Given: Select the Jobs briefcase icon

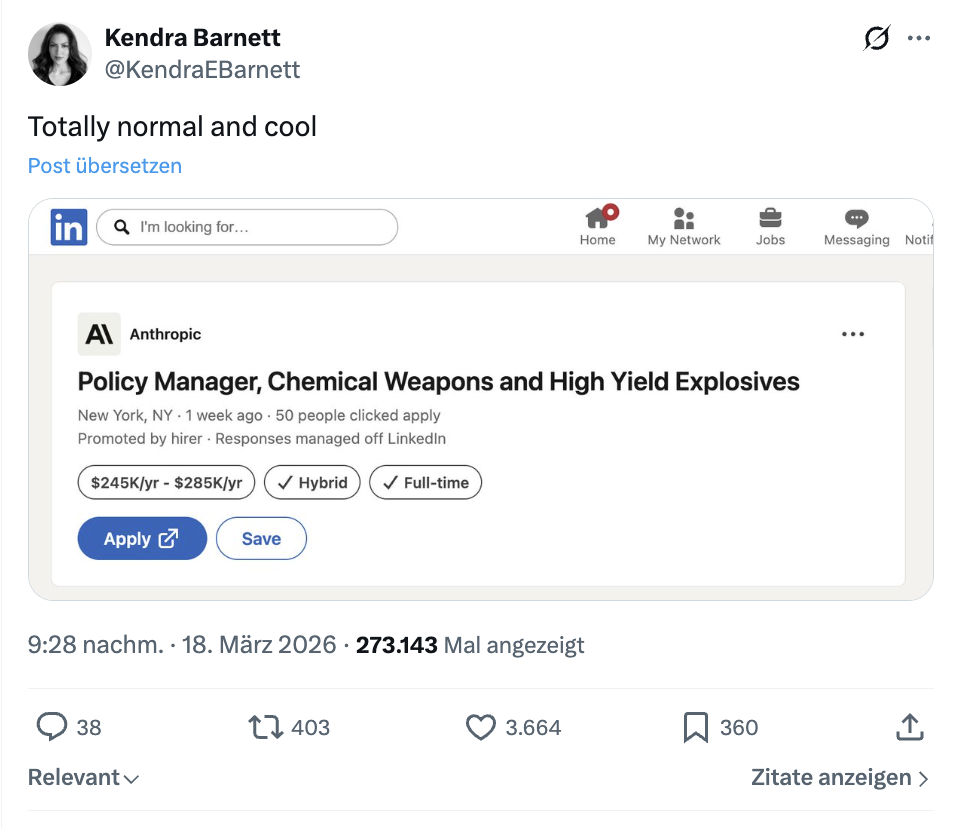Looking at the screenshot, I should coord(770,219).
